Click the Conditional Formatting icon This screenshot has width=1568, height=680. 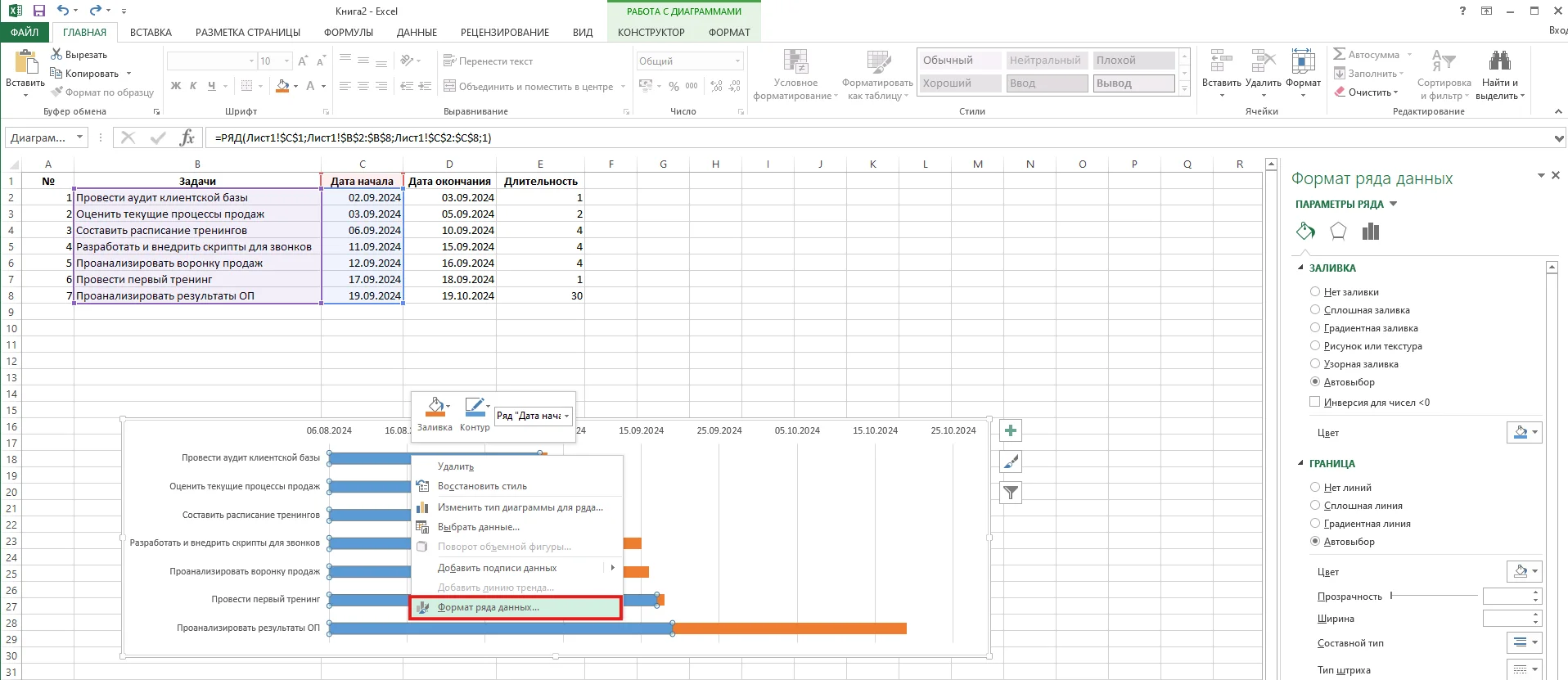(x=795, y=62)
